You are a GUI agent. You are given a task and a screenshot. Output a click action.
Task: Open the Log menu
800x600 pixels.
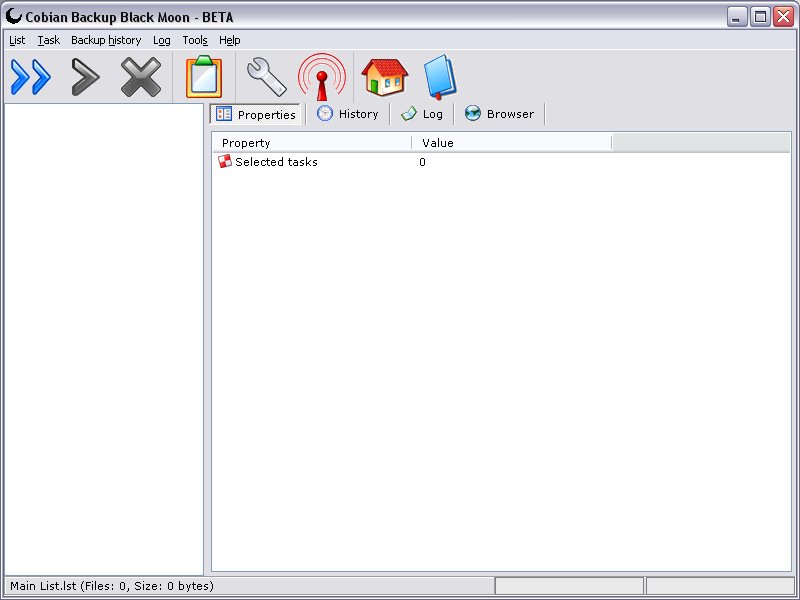(x=162, y=40)
